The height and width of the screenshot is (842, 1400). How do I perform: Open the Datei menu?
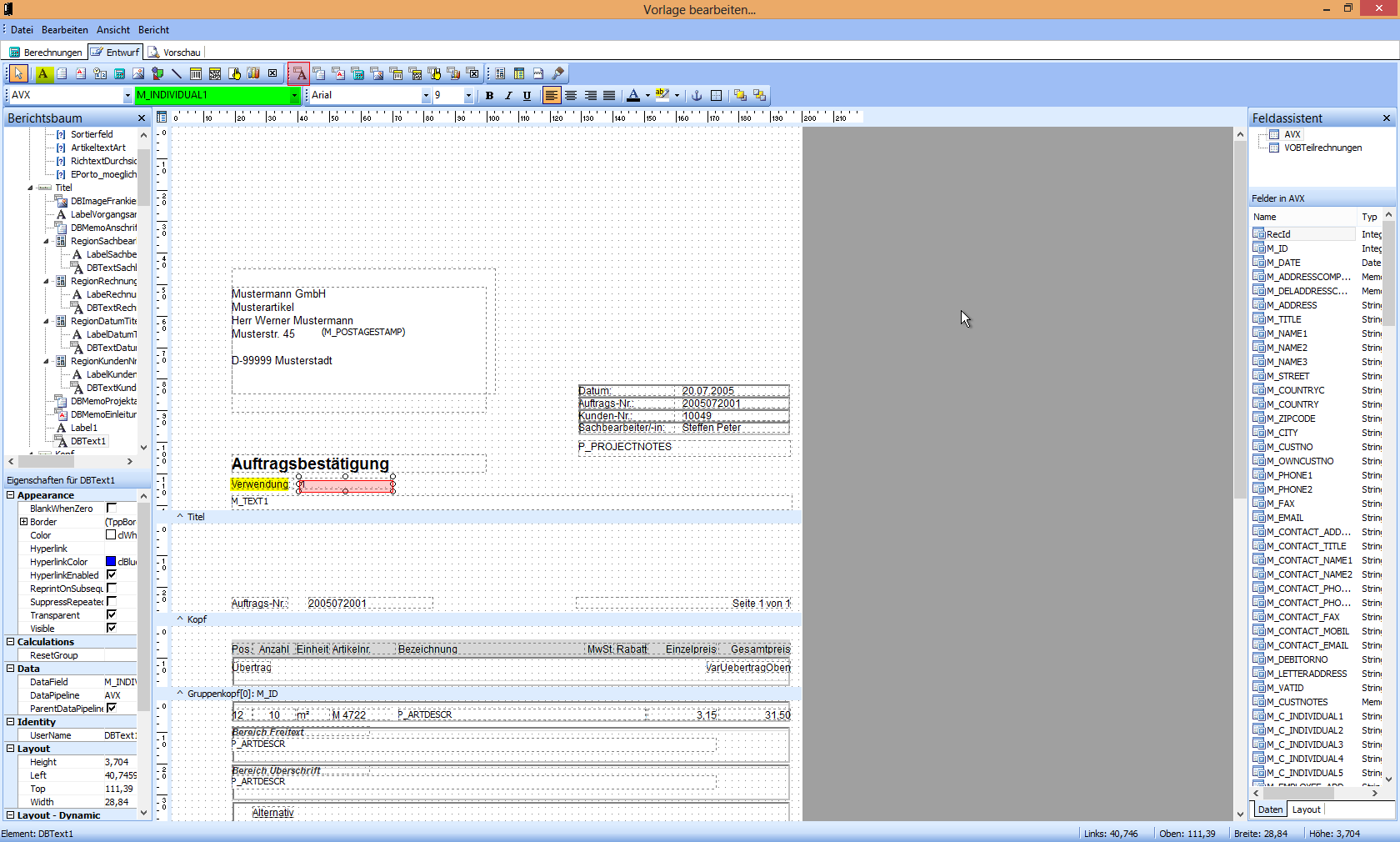(x=22, y=30)
